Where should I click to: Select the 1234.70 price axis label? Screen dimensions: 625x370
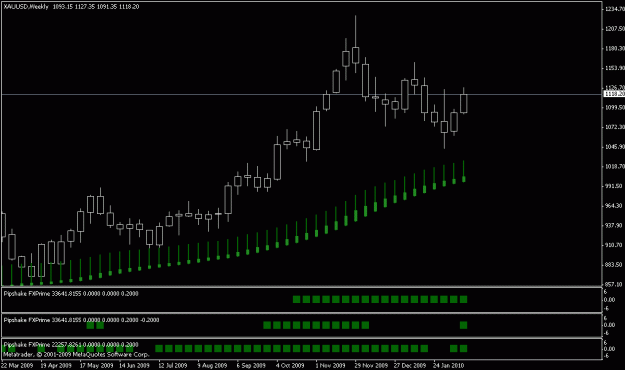tap(615, 9)
